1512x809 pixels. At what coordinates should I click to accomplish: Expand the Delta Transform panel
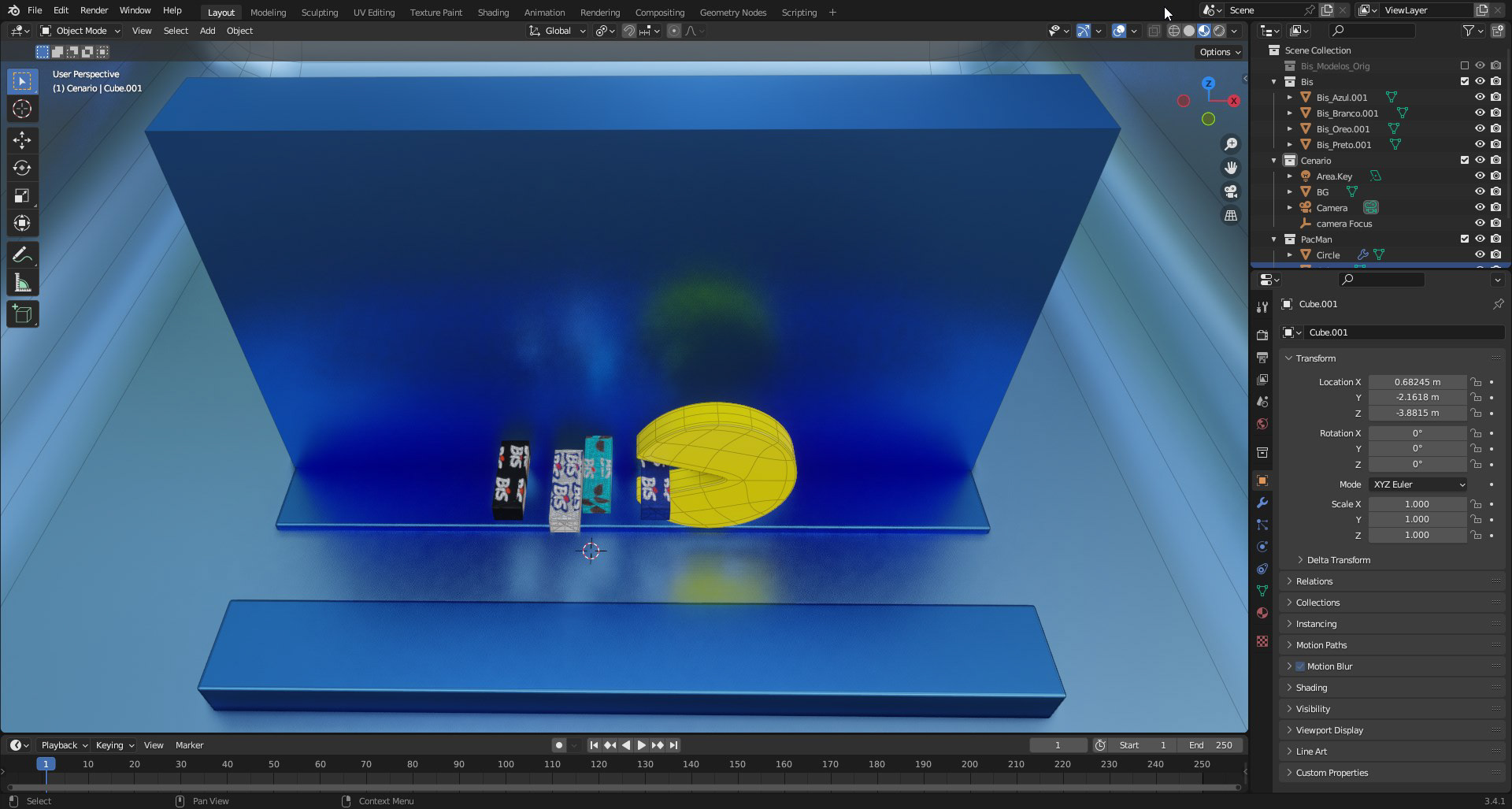click(1337, 560)
